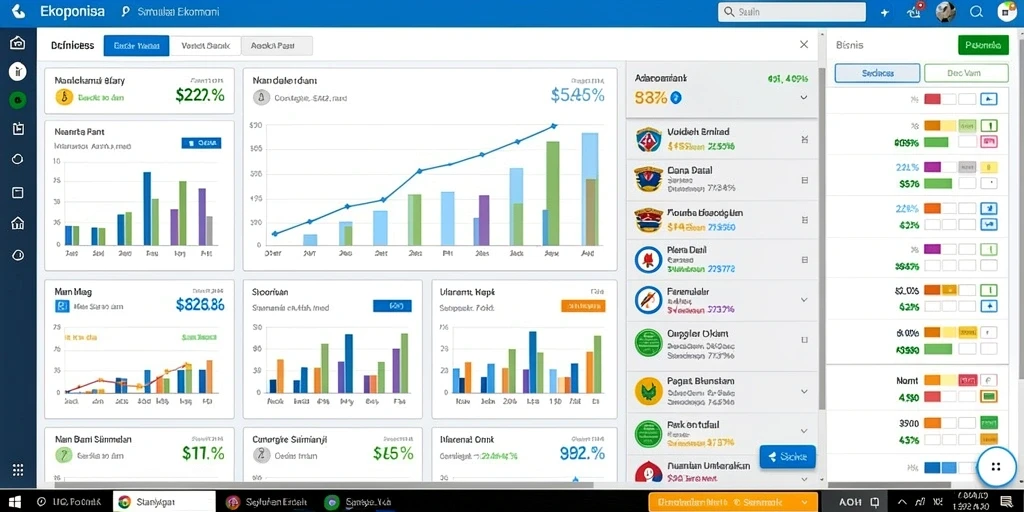Expand the Adacomiank 83% panel chevron
The width and height of the screenshot is (1024, 512).
click(804, 97)
